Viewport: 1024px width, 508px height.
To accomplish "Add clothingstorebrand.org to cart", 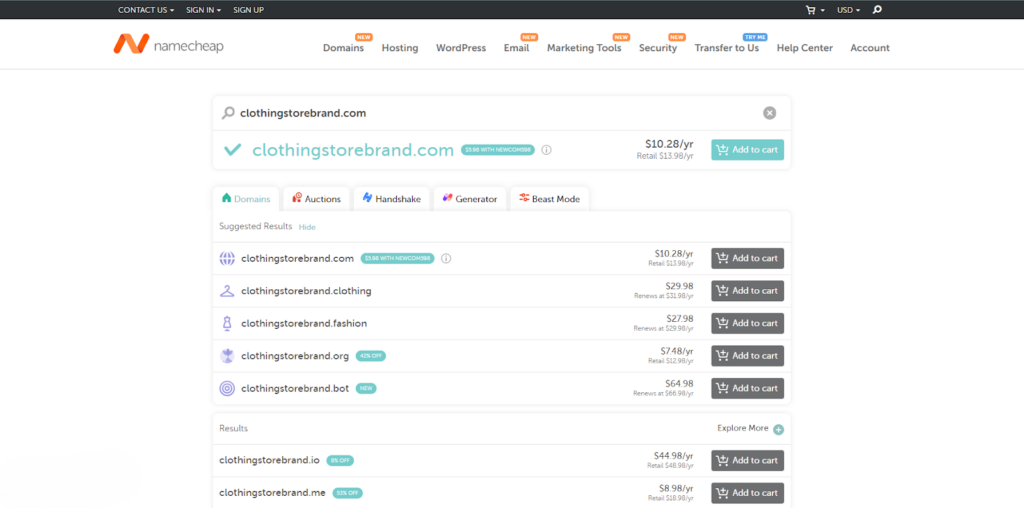I will pos(748,356).
